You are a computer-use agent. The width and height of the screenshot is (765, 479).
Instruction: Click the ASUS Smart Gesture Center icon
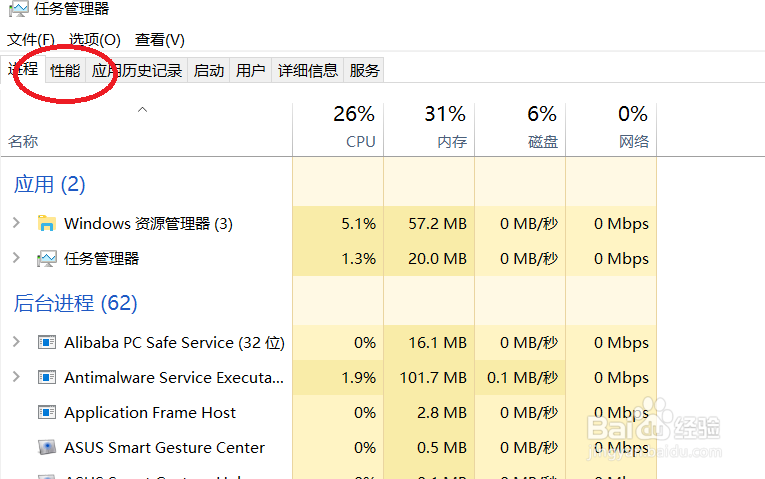pos(46,448)
